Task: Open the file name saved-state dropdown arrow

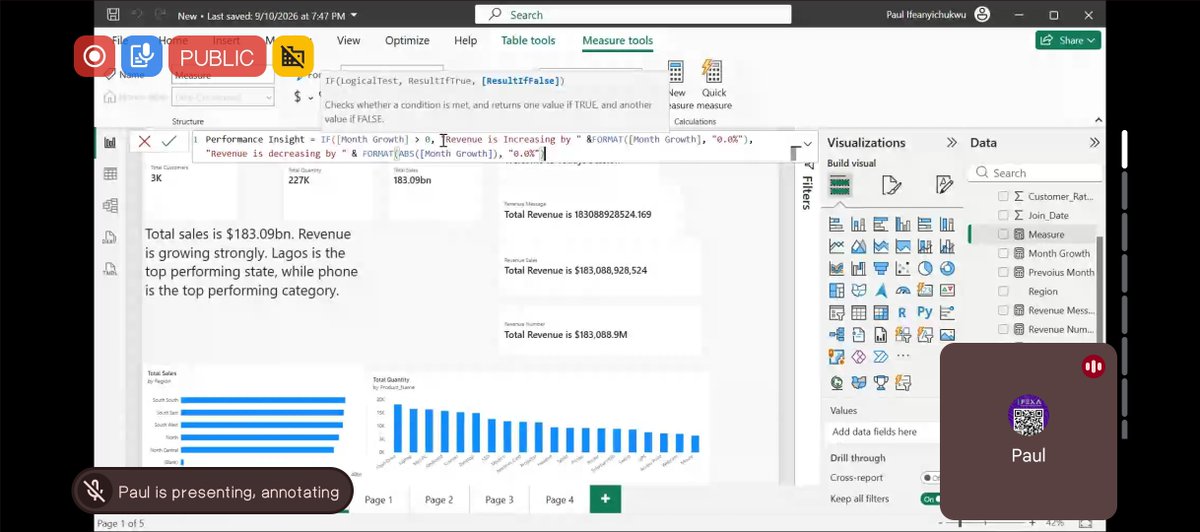Action: (x=354, y=15)
